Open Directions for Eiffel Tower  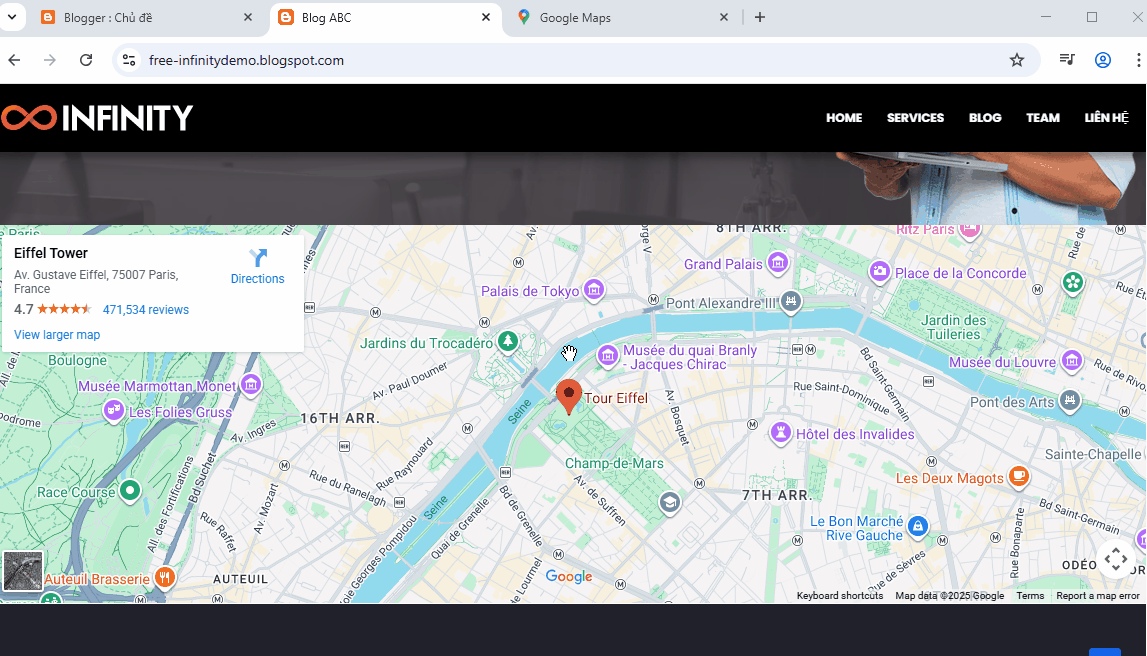(x=257, y=267)
